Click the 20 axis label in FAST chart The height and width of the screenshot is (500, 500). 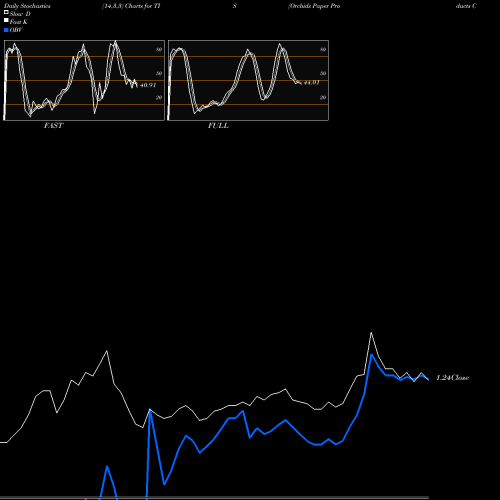[159, 97]
